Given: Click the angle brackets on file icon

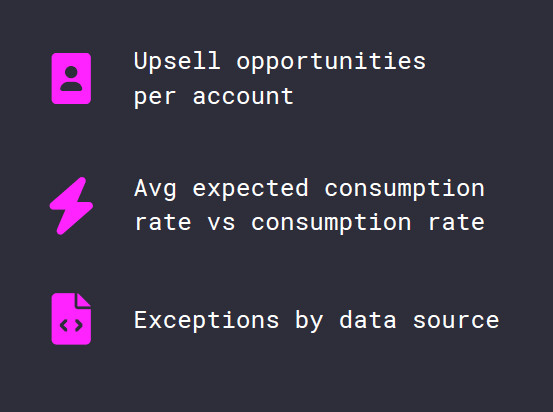Looking at the screenshot, I should coord(71,325).
